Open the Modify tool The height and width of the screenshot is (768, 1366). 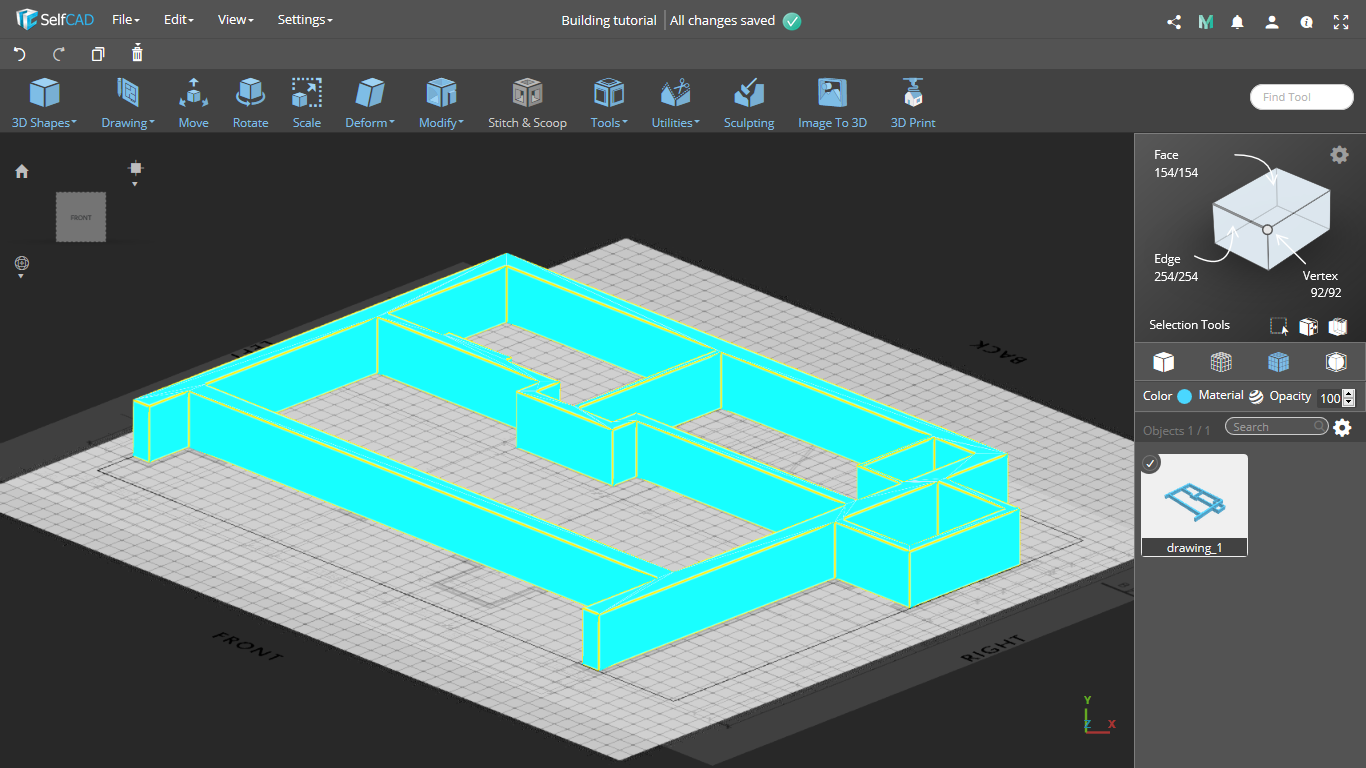click(x=441, y=104)
